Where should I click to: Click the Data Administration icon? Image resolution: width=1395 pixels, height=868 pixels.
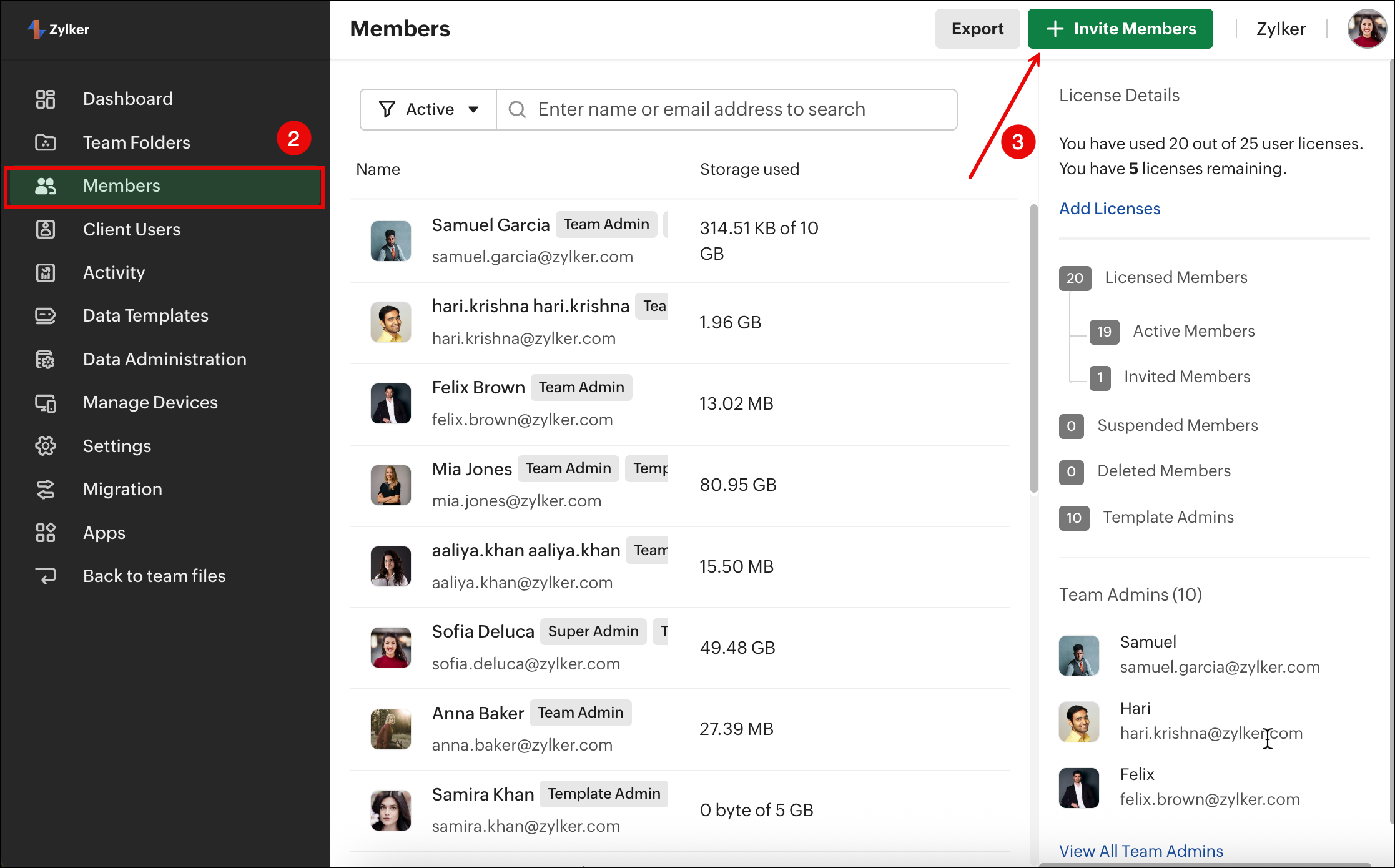pos(45,359)
